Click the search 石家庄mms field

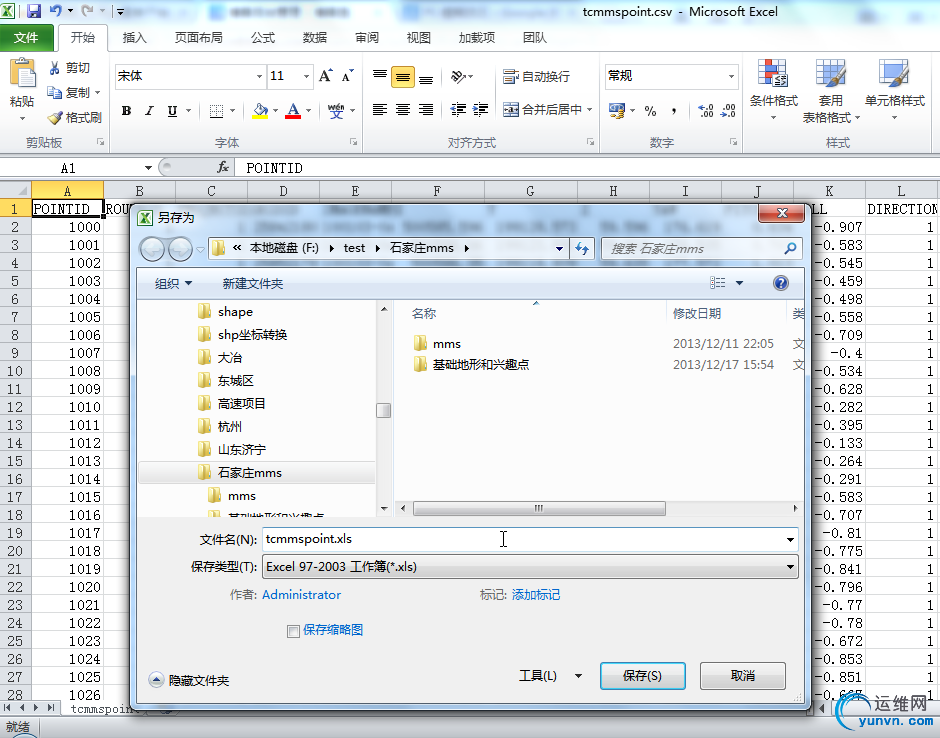click(701, 248)
